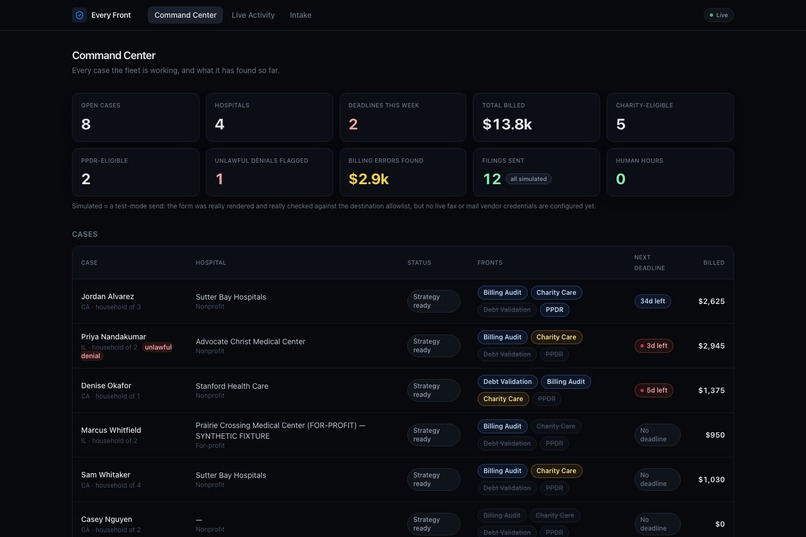Screen dimensions: 806x537
Task: Click the Status column header
Action: tap(419, 263)
